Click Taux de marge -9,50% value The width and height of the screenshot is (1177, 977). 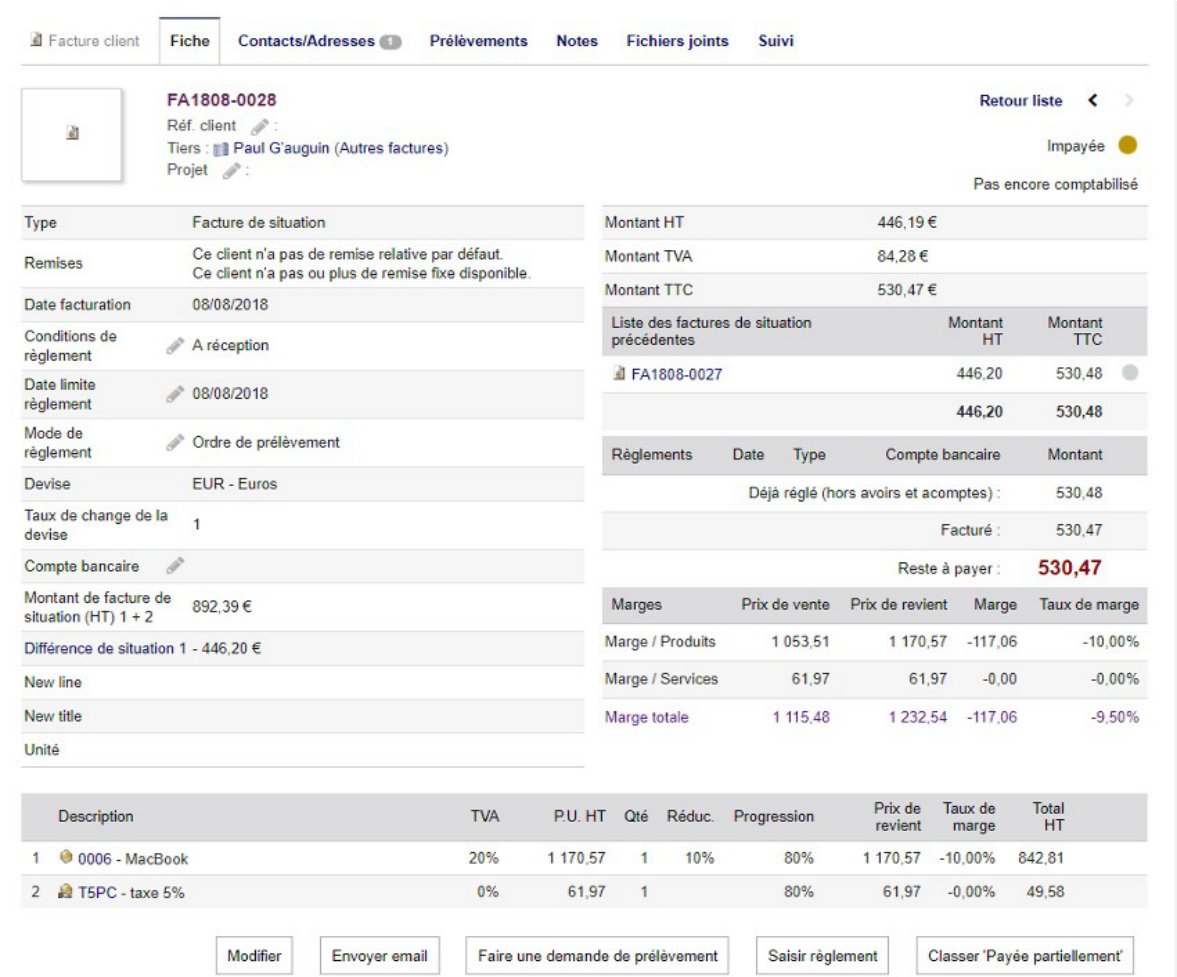click(1115, 717)
